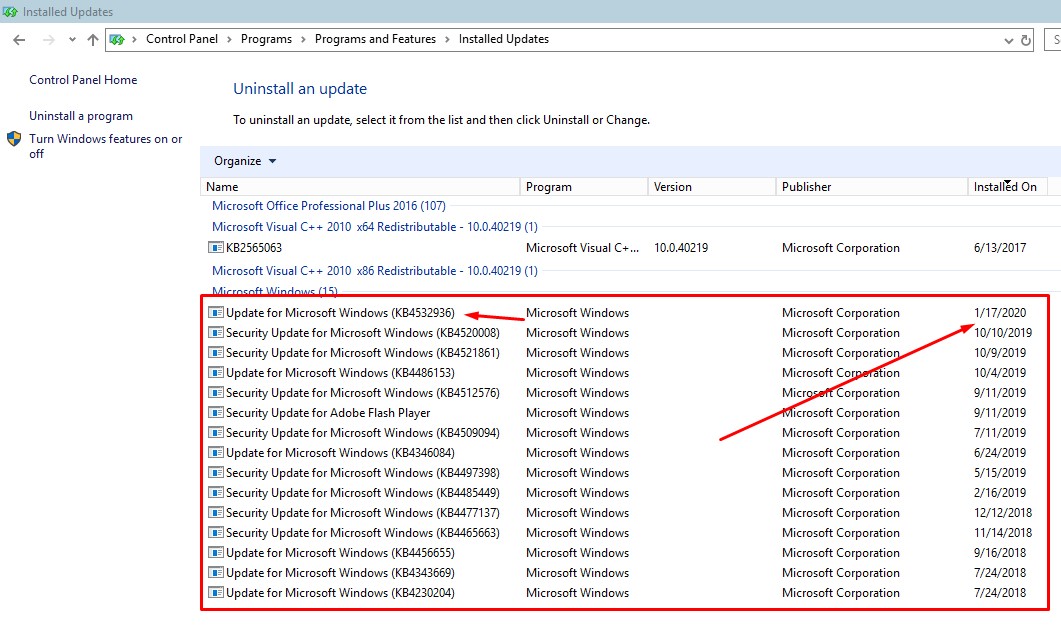
Task: Open Control Panel breadcrumb
Action: coord(182,39)
